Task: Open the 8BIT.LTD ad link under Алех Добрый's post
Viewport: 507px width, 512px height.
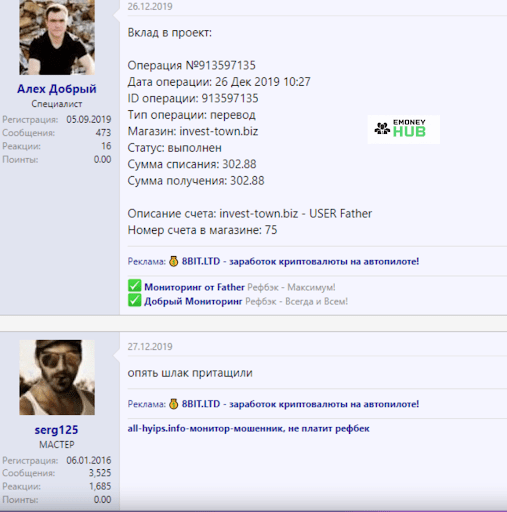Action: [x=300, y=261]
